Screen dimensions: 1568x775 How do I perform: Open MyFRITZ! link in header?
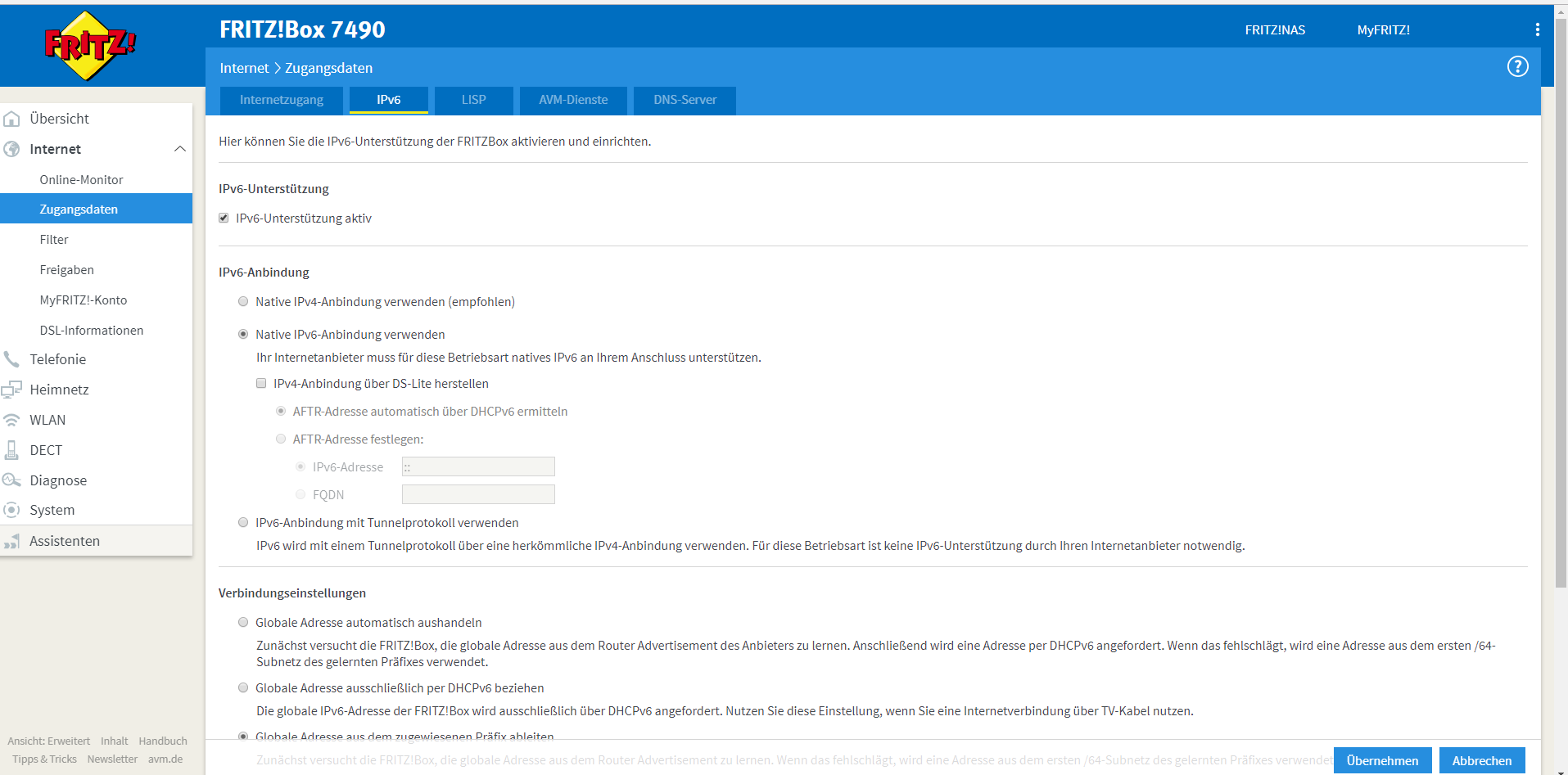1384,29
